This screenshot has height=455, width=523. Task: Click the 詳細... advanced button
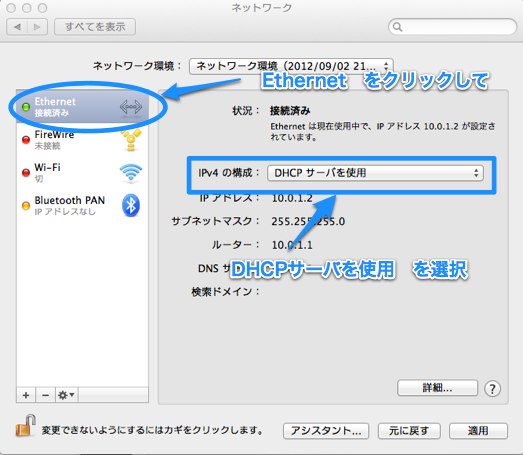tap(437, 388)
